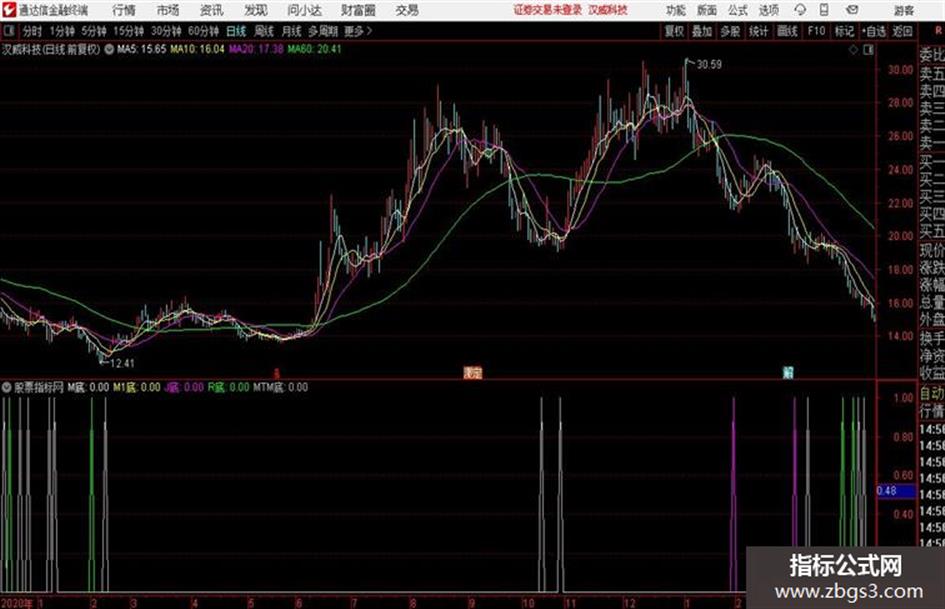Expand 更多 period options
Viewport: 945px width, 609px height.
tap(358, 31)
